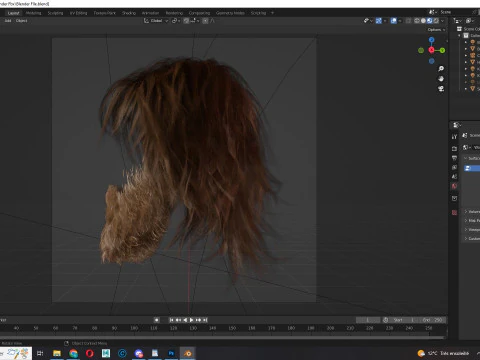Toggle auto keying record button
The height and width of the screenshot is (360, 480).
tap(156, 320)
